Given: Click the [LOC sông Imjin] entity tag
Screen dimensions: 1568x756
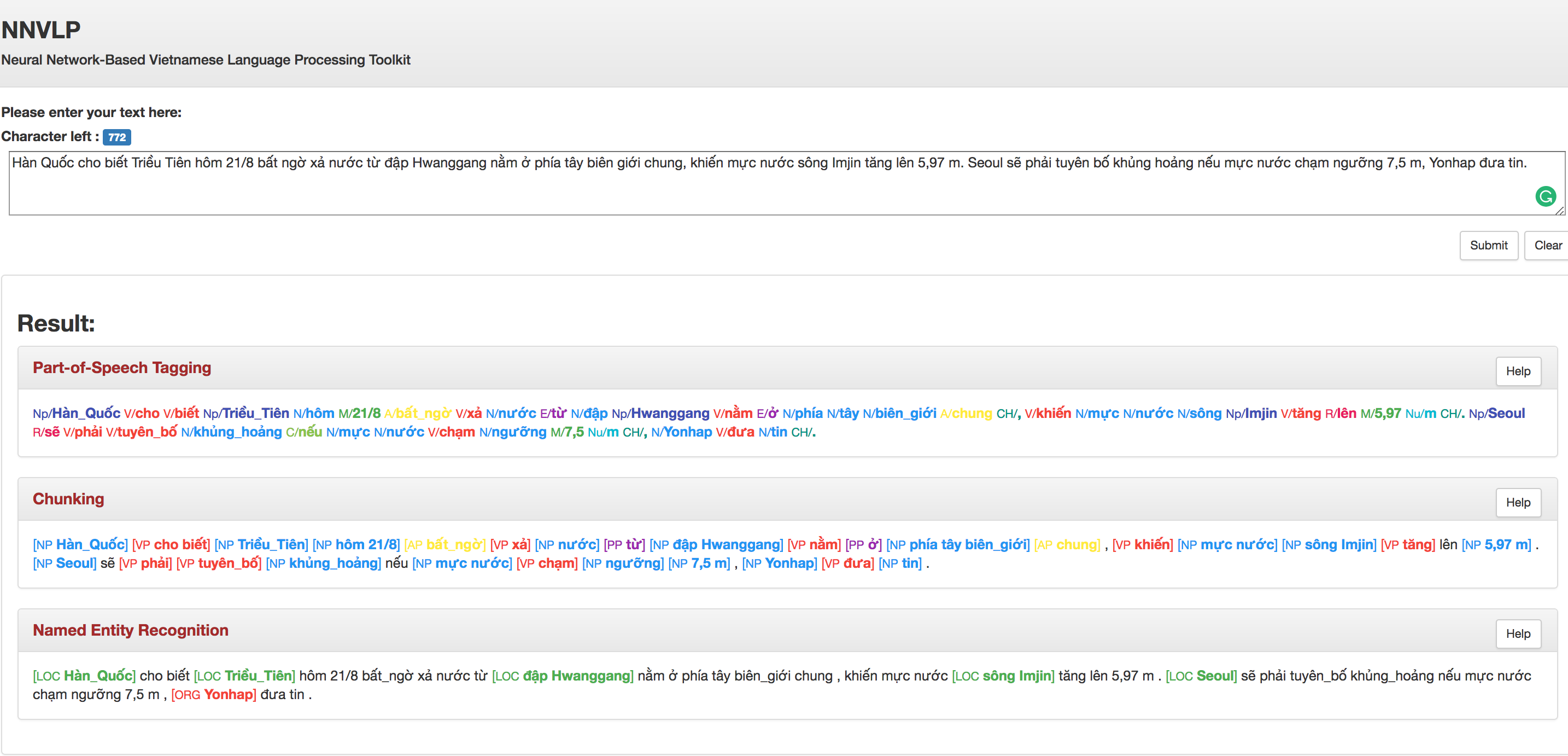Looking at the screenshot, I should pos(1003,676).
